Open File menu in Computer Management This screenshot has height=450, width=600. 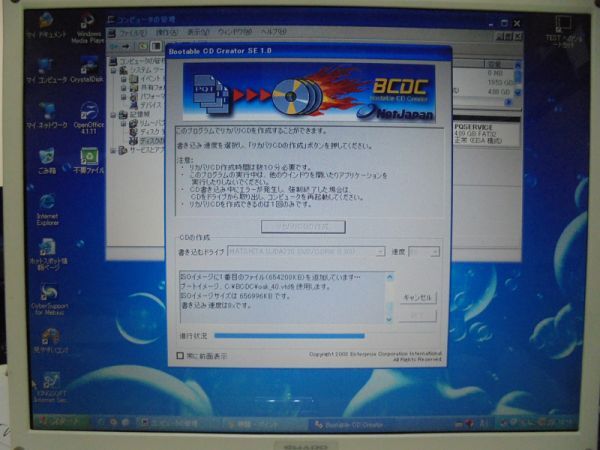(133, 33)
